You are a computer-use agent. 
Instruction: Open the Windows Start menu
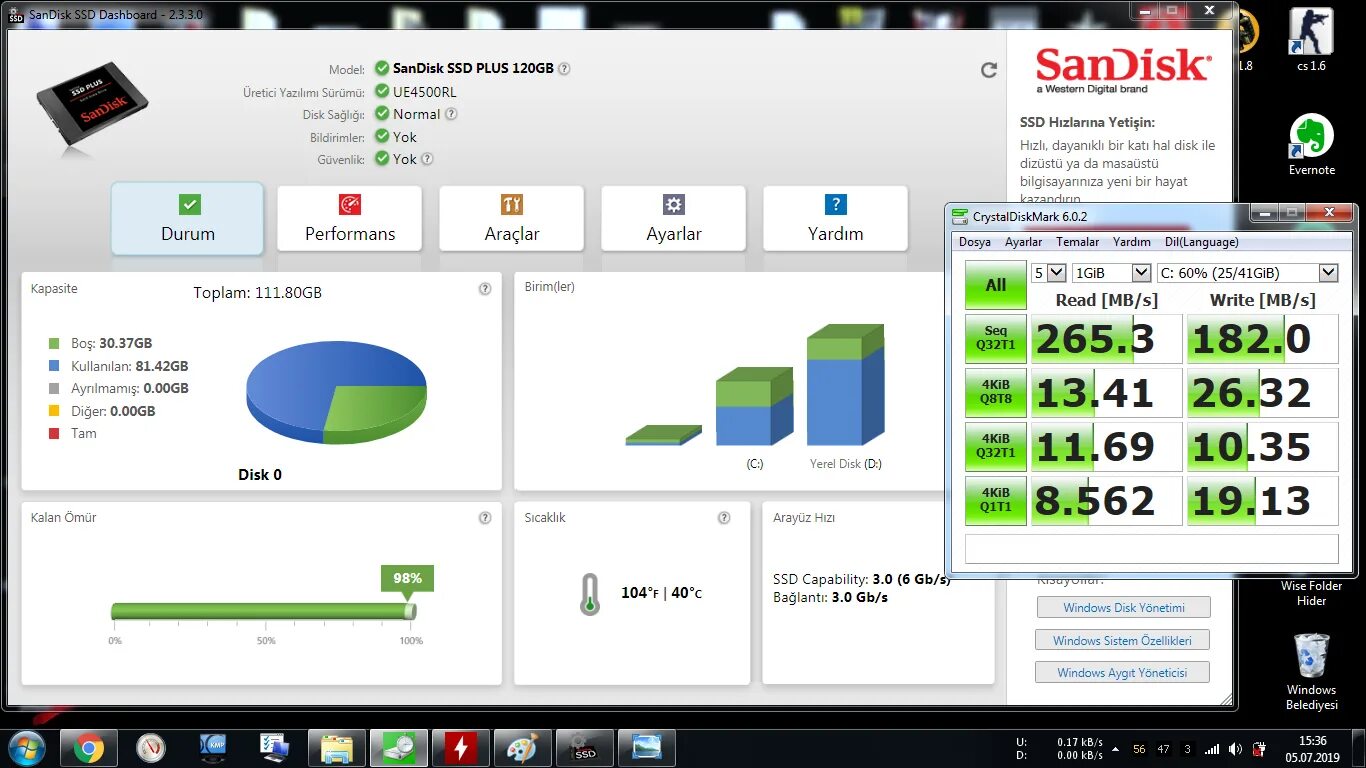coord(26,748)
